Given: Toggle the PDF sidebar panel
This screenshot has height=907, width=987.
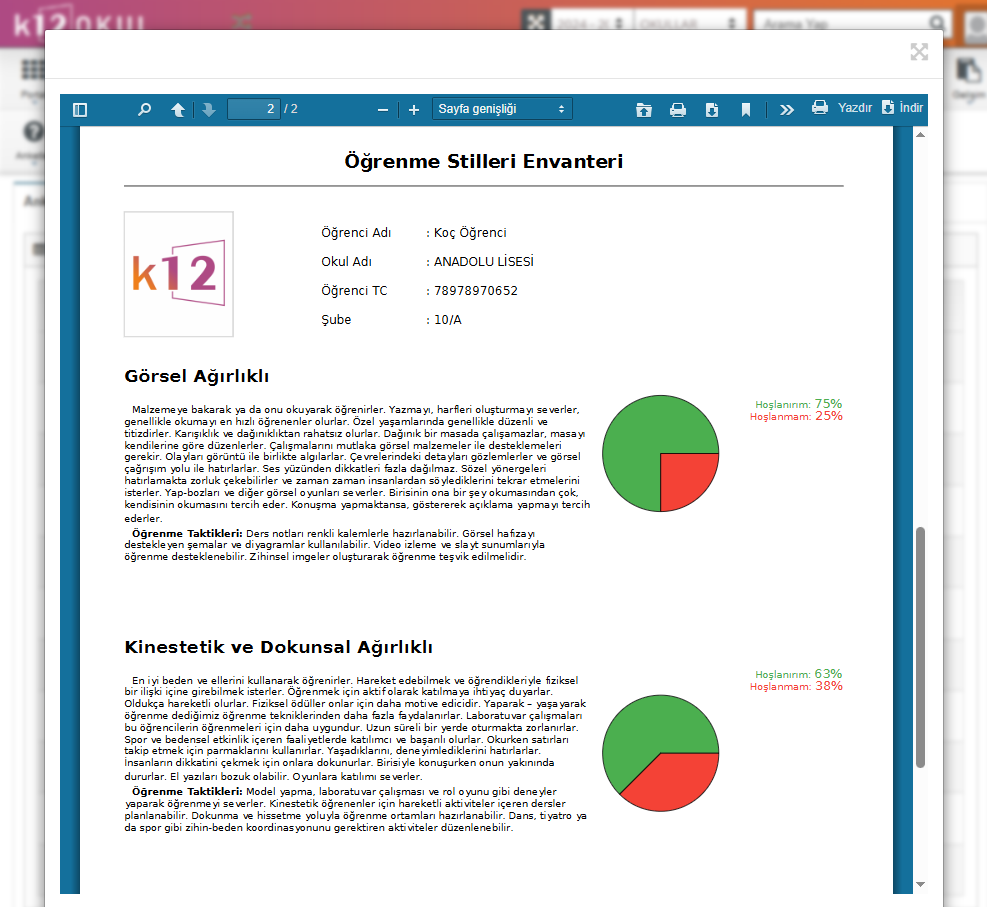Looking at the screenshot, I should click(x=80, y=110).
